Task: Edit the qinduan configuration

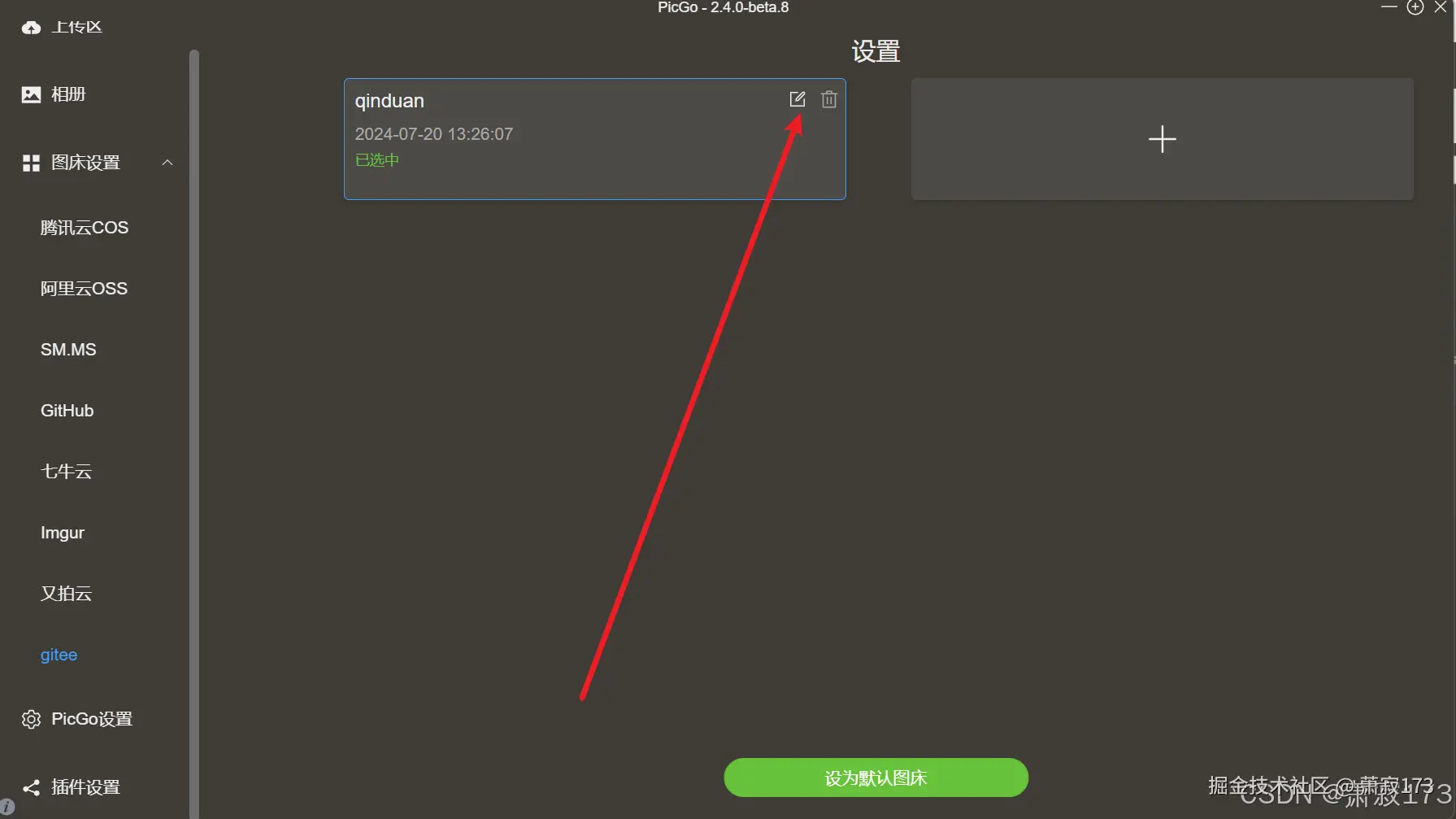Action: (797, 99)
